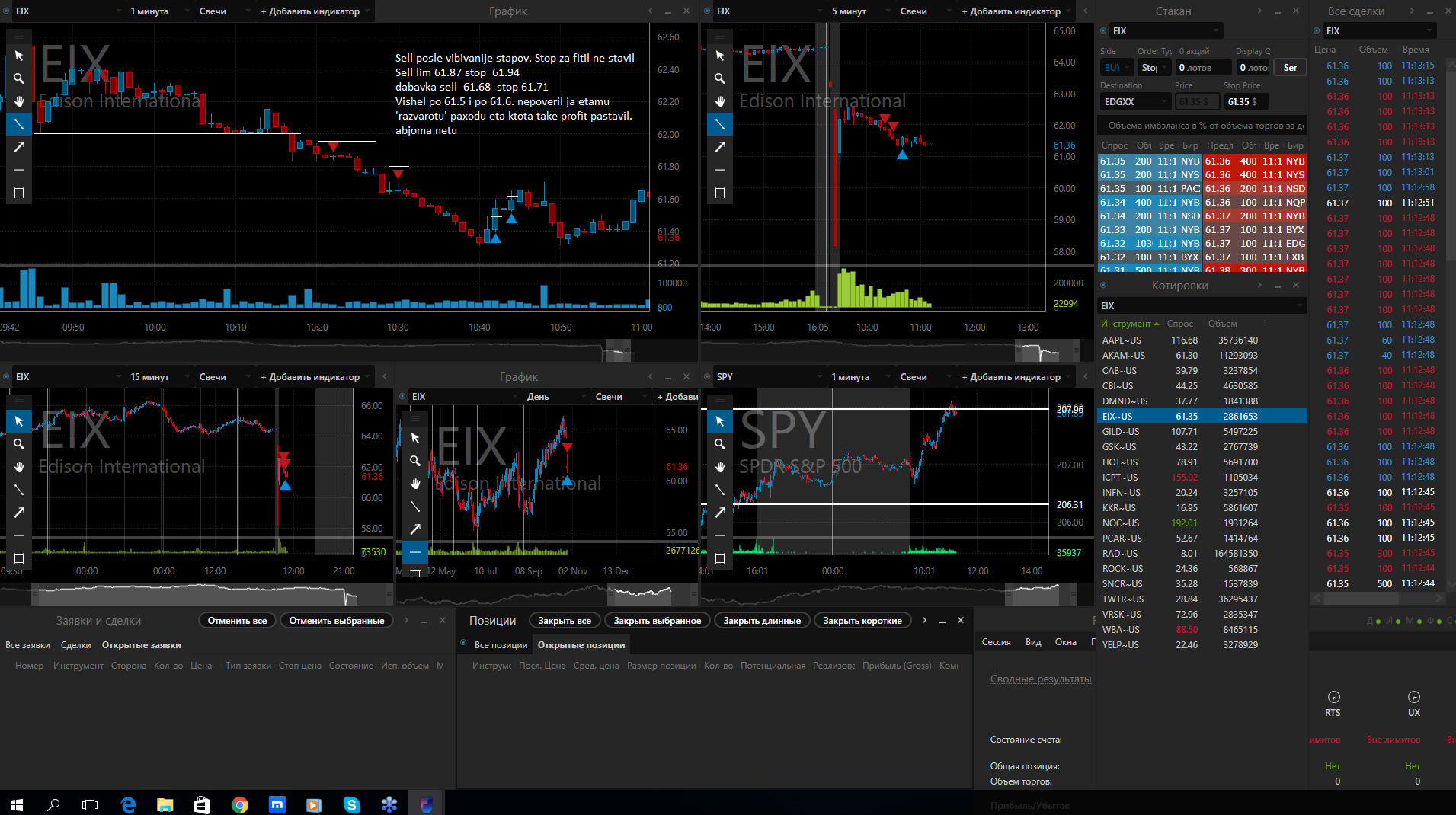This screenshot has height=815, width=1456.
Task: Pick the arrow tool in the EIX 5-minute chart
Action: point(720,147)
